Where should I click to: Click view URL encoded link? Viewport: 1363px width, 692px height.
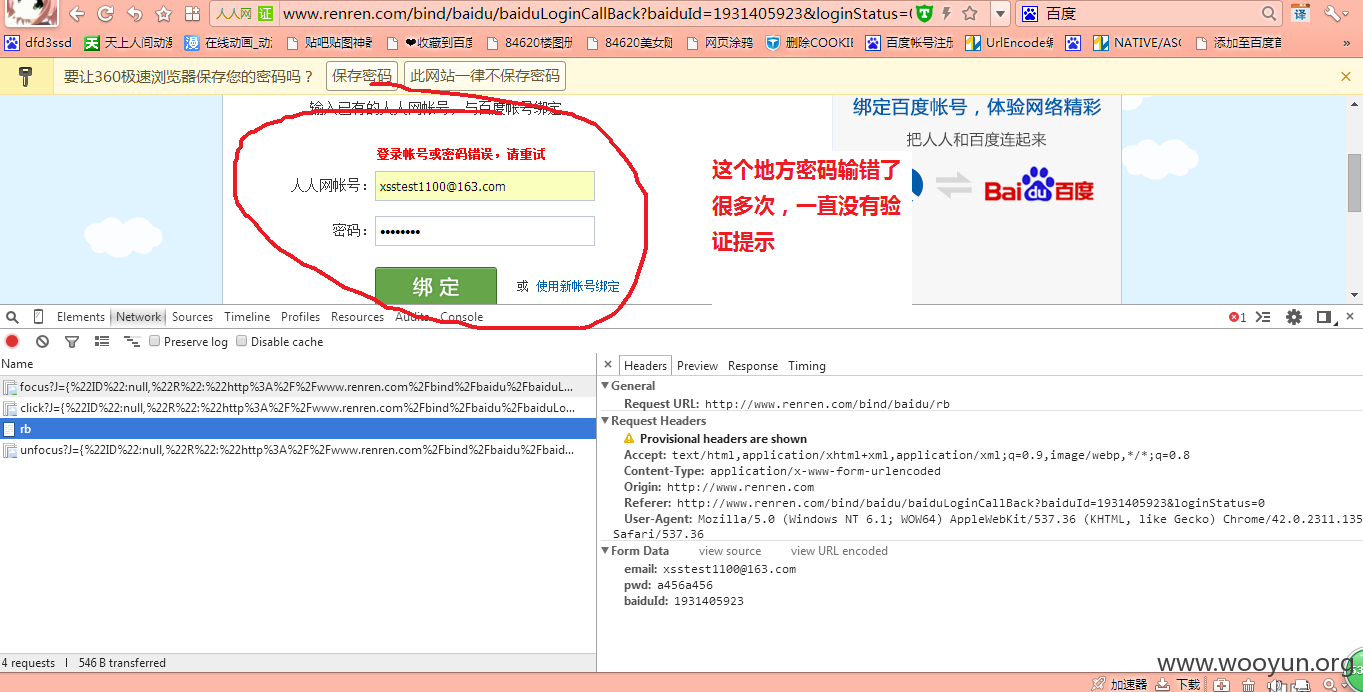(x=839, y=551)
